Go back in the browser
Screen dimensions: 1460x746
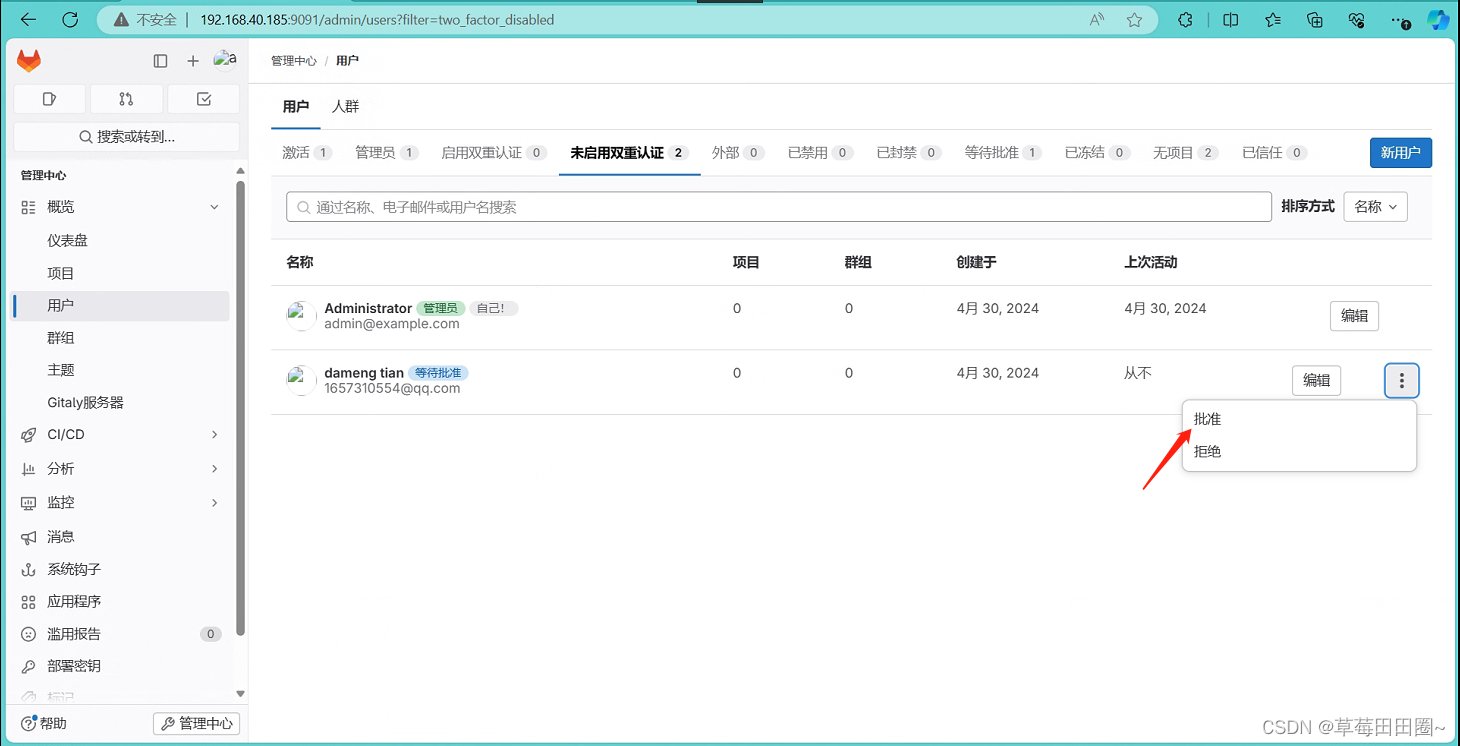[x=28, y=20]
